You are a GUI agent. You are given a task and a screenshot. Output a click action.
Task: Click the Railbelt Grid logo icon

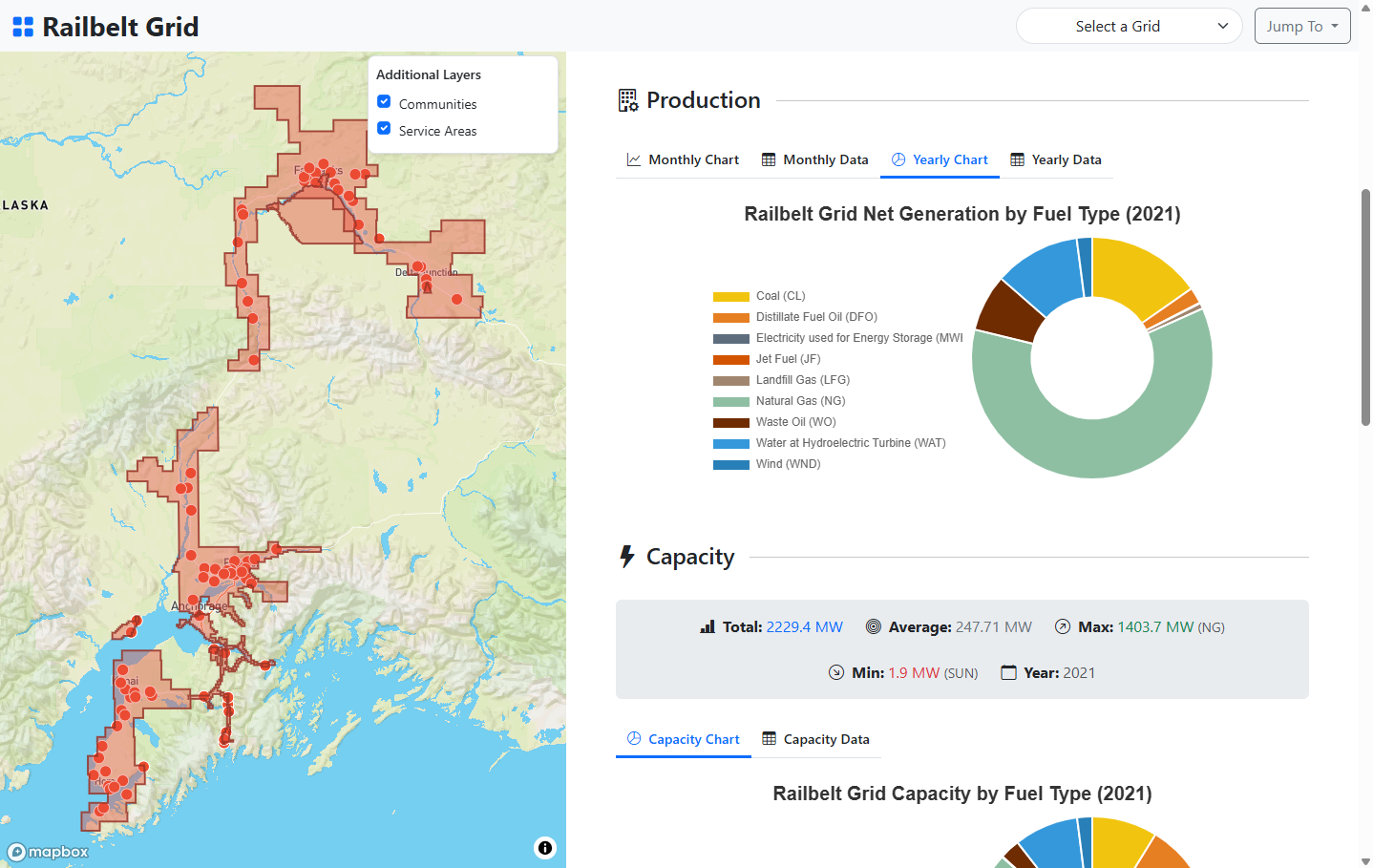point(23,27)
